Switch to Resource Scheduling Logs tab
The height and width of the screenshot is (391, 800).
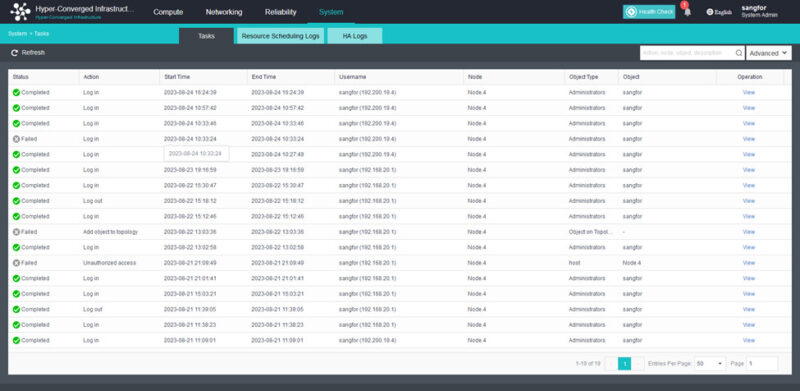[x=280, y=36]
